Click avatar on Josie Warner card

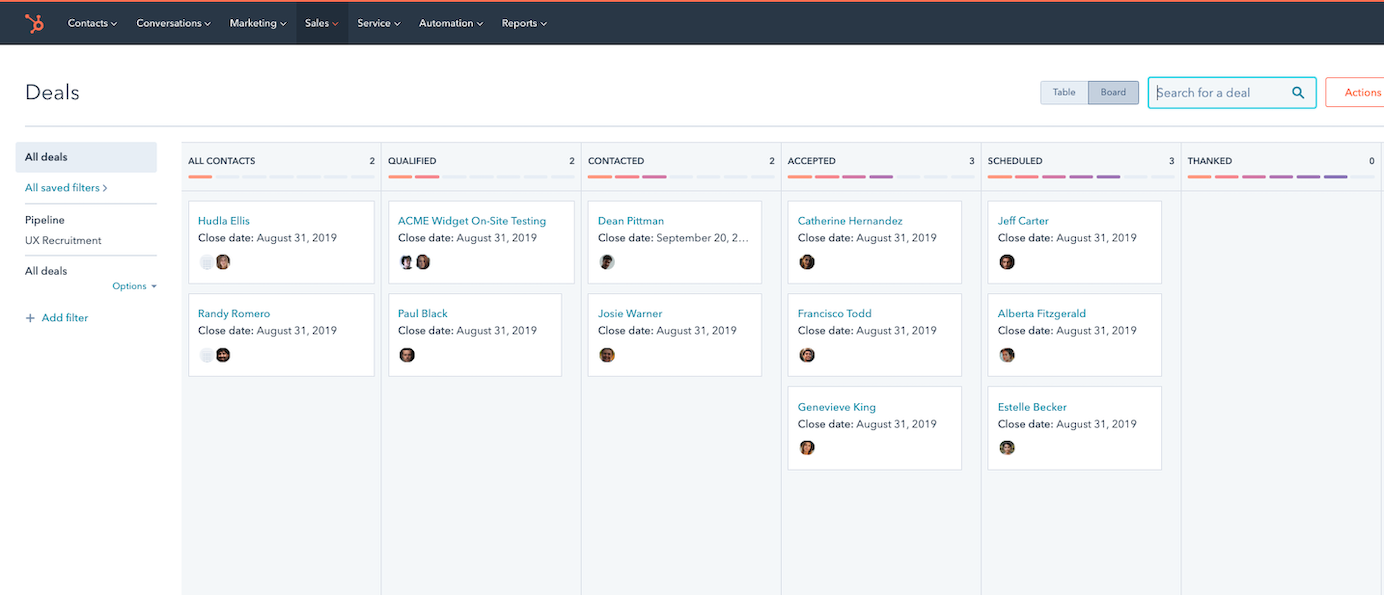607,355
